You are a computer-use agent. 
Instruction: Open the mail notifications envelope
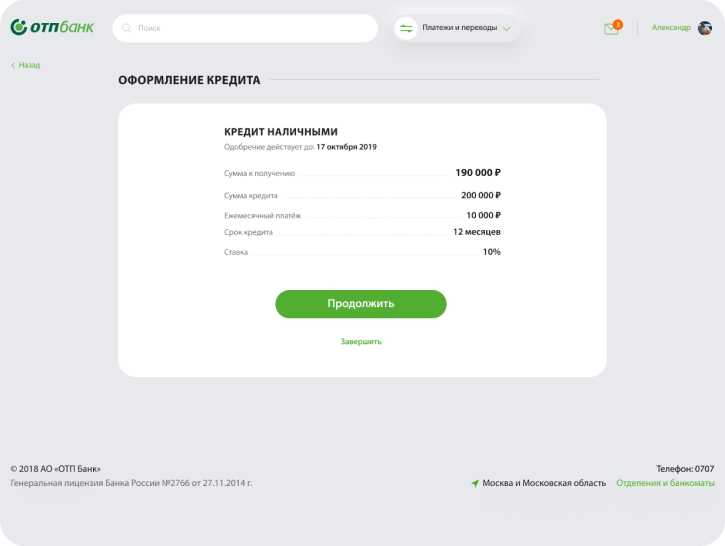[x=611, y=29]
